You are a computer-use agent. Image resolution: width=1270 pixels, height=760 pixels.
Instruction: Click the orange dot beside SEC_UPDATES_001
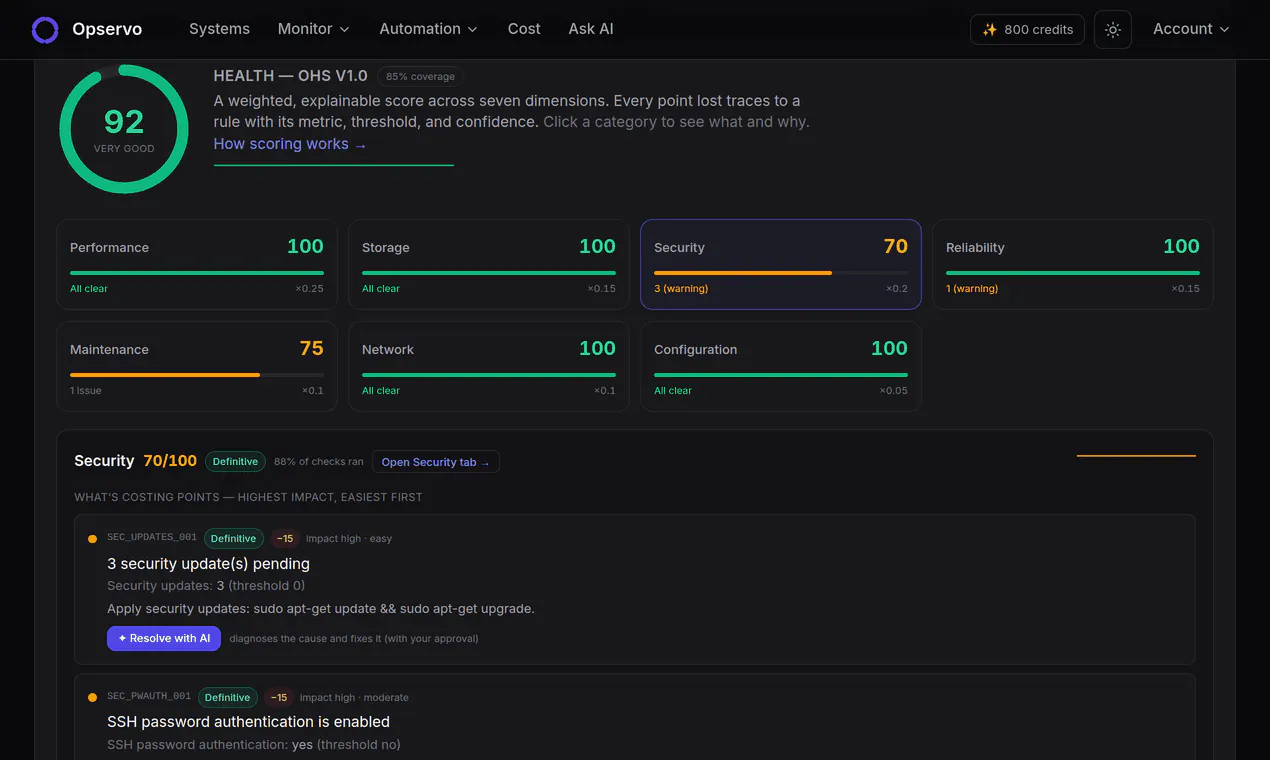point(92,539)
